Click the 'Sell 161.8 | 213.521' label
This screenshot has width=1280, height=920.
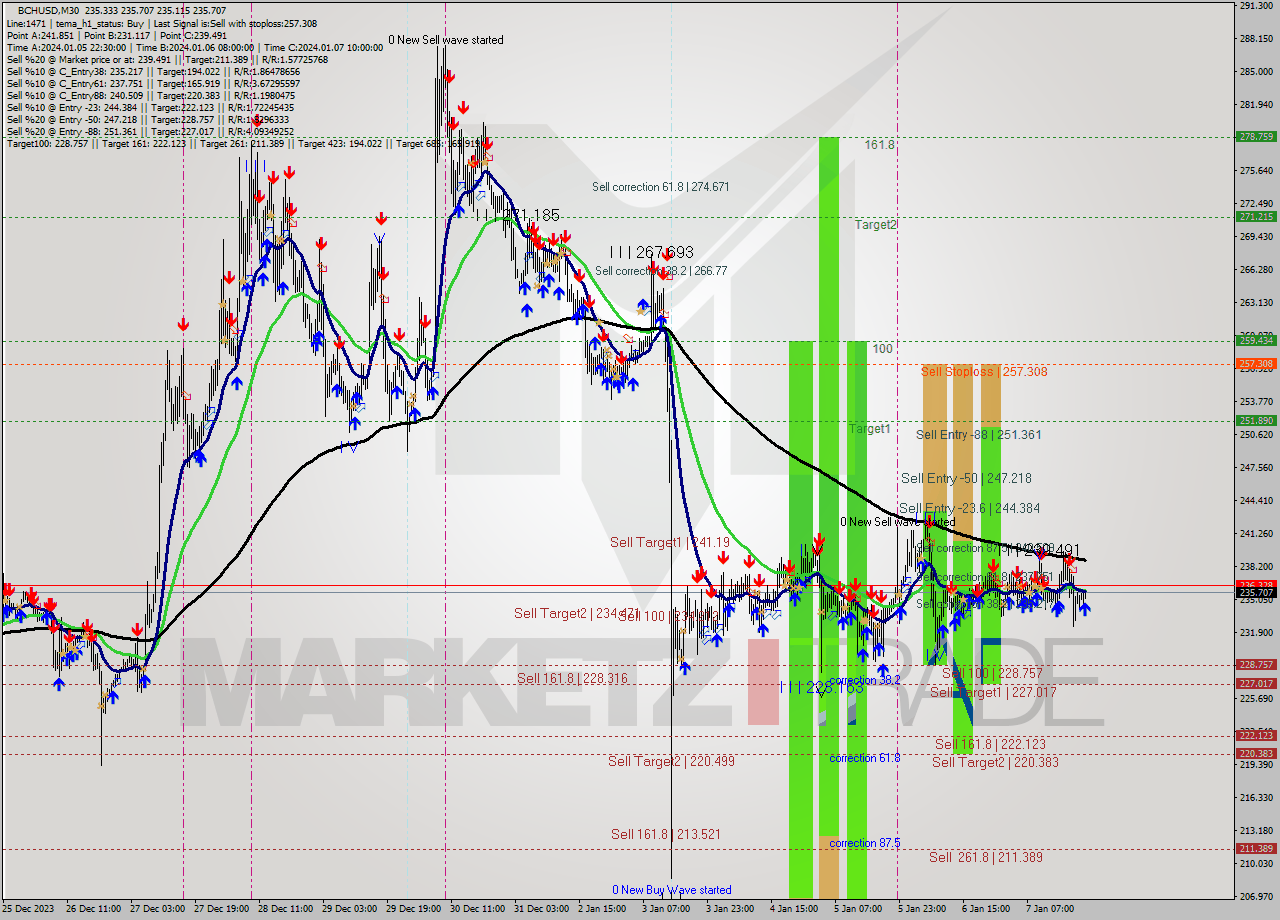click(x=666, y=834)
